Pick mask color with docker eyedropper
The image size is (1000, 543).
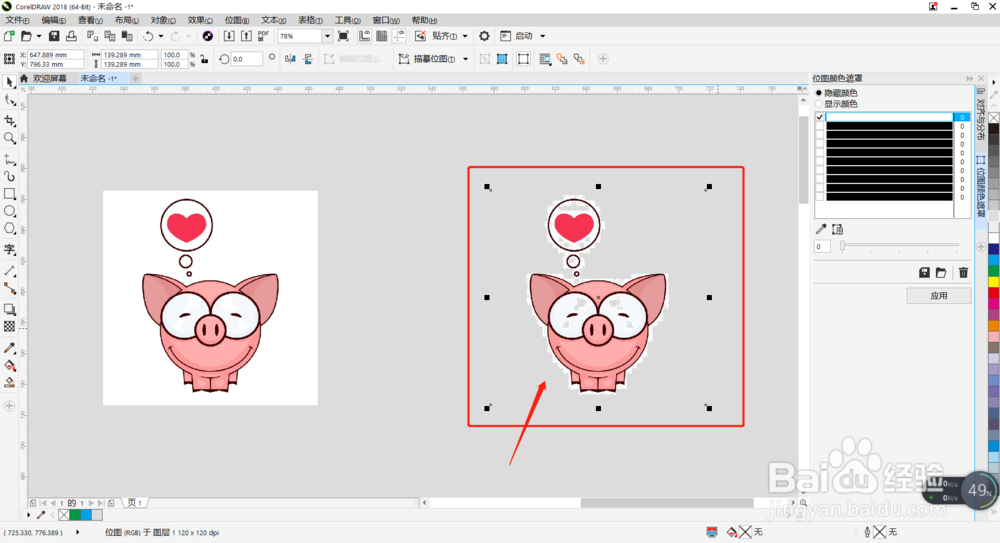(821, 229)
